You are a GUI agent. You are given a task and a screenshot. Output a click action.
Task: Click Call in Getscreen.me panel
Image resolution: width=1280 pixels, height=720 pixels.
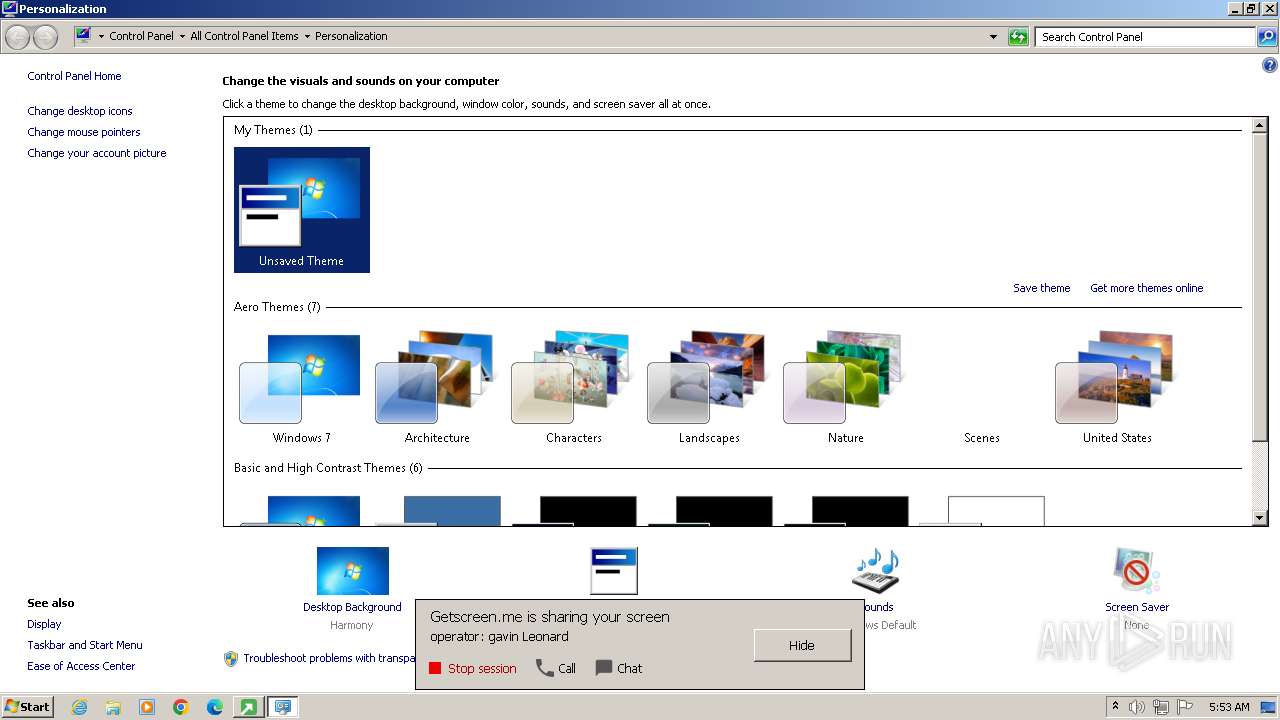(x=556, y=668)
